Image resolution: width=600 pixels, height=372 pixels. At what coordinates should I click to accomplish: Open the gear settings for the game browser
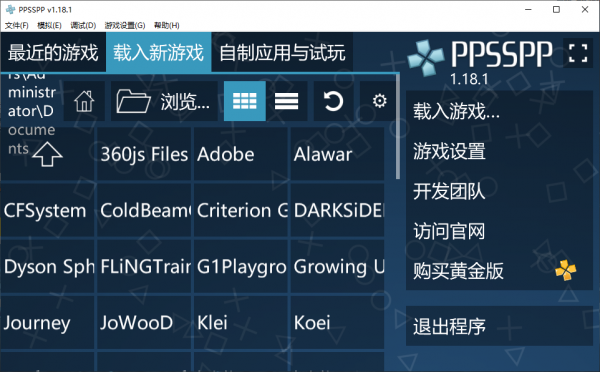pyautogui.click(x=379, y=101)
